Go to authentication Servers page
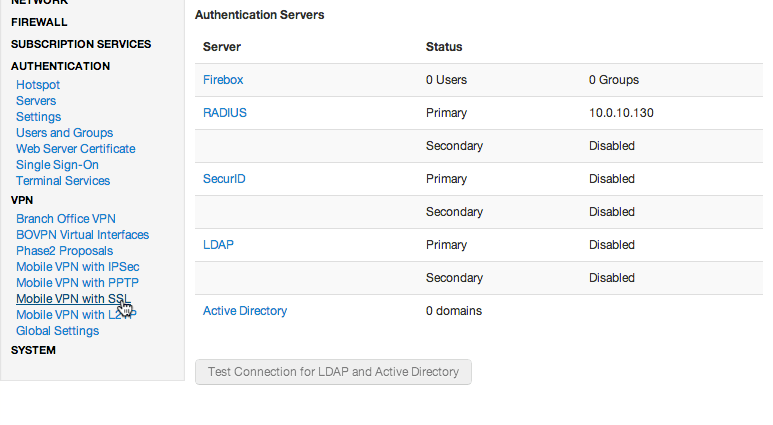The width and height of the screenshot is (773, 425). tap(36, 101)
